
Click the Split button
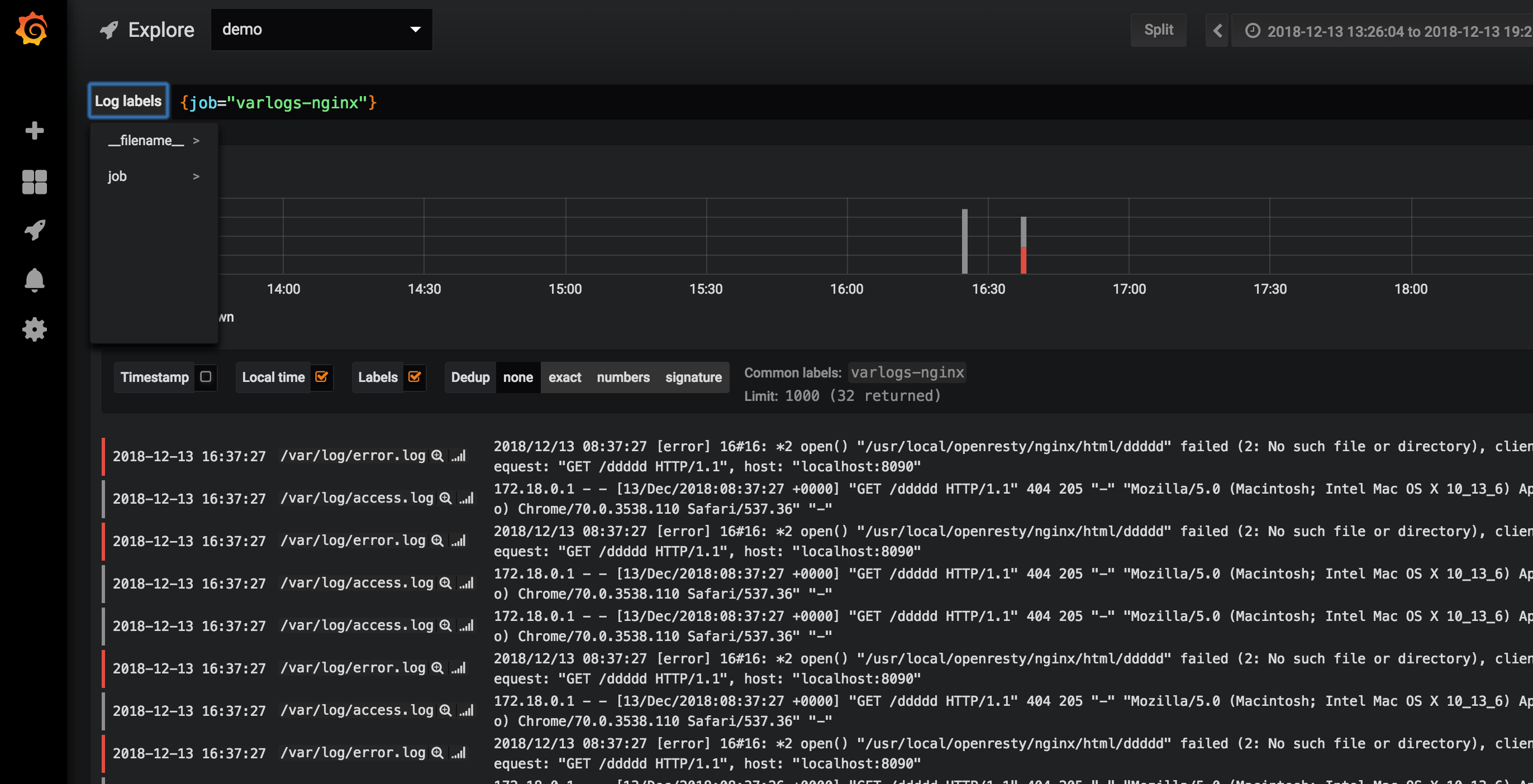pyautogui.click(x=1158, y=30)
